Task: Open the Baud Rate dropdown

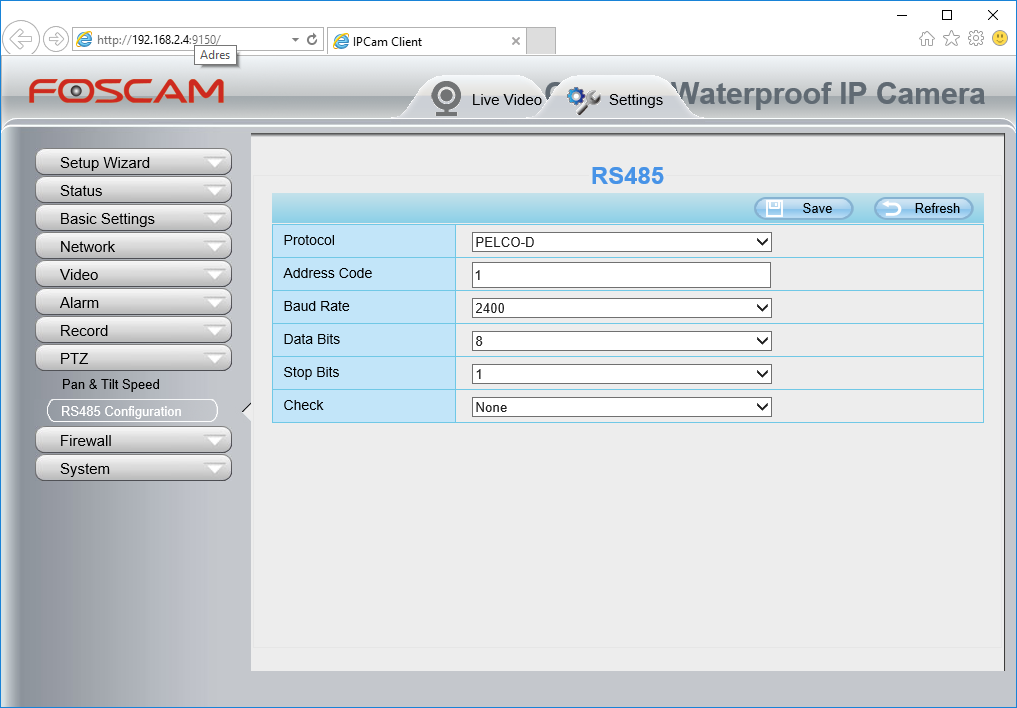Action: pyautogui.click(x=621, y=308)
